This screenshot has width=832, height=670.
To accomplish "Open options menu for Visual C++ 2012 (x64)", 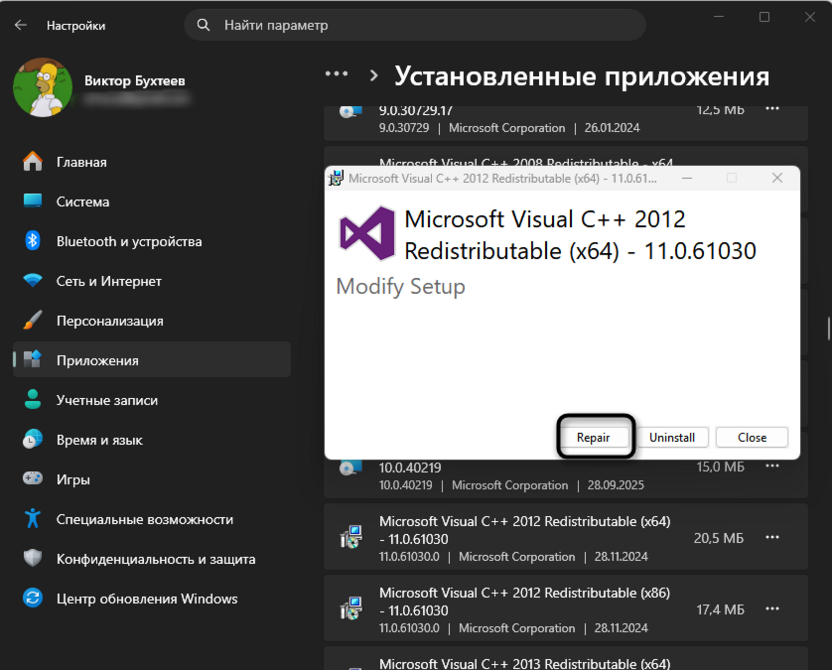I will click(x=771, y=537).
